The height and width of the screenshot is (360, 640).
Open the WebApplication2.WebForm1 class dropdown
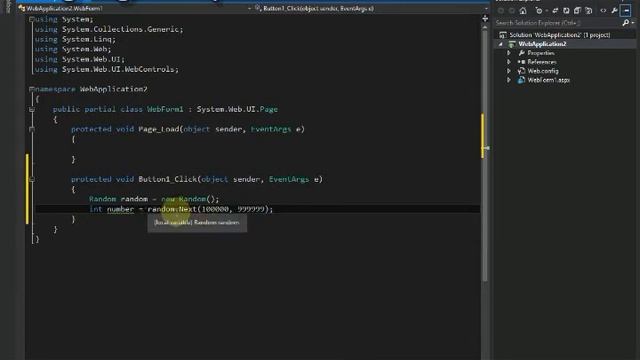coord(249,8)
